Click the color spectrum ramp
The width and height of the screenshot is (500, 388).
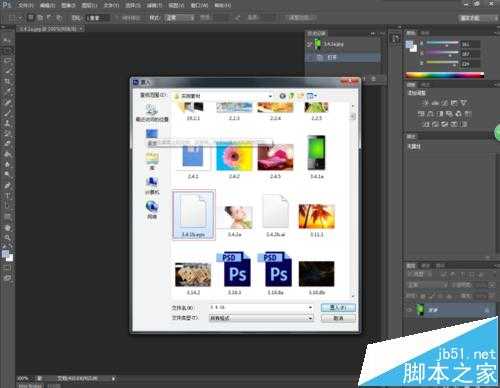click(445, 75)
